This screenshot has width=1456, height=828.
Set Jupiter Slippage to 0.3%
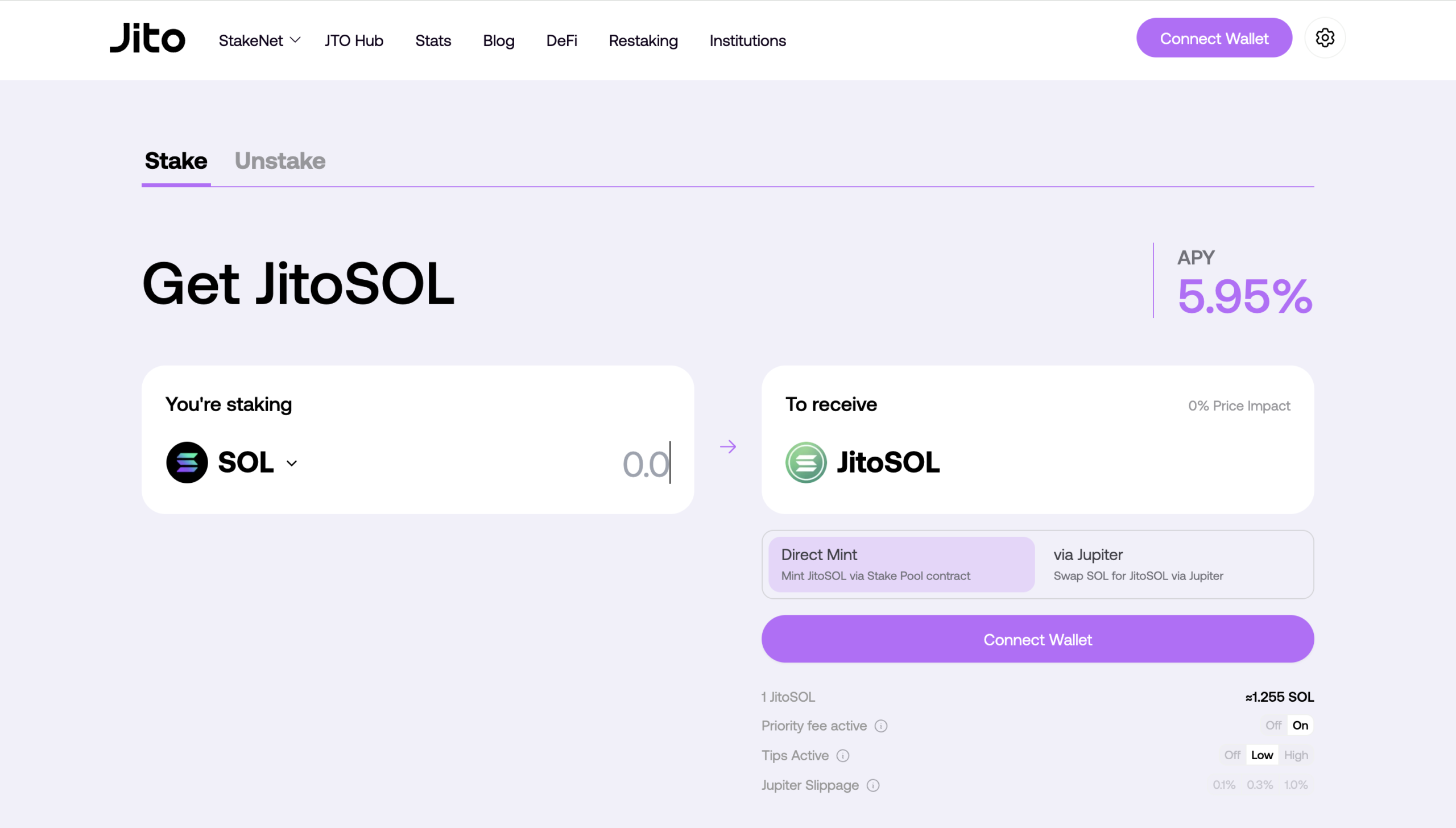[x=1259, y=785]
